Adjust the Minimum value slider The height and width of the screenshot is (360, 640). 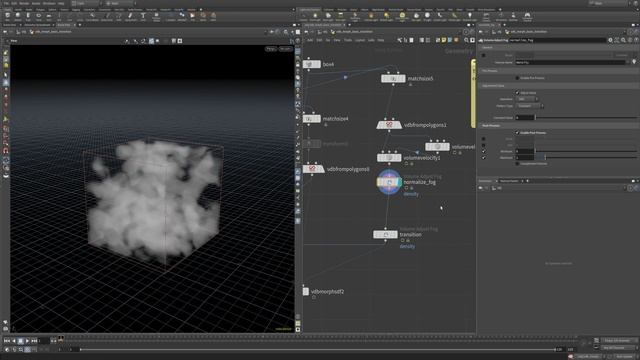[x=586, y=151]
